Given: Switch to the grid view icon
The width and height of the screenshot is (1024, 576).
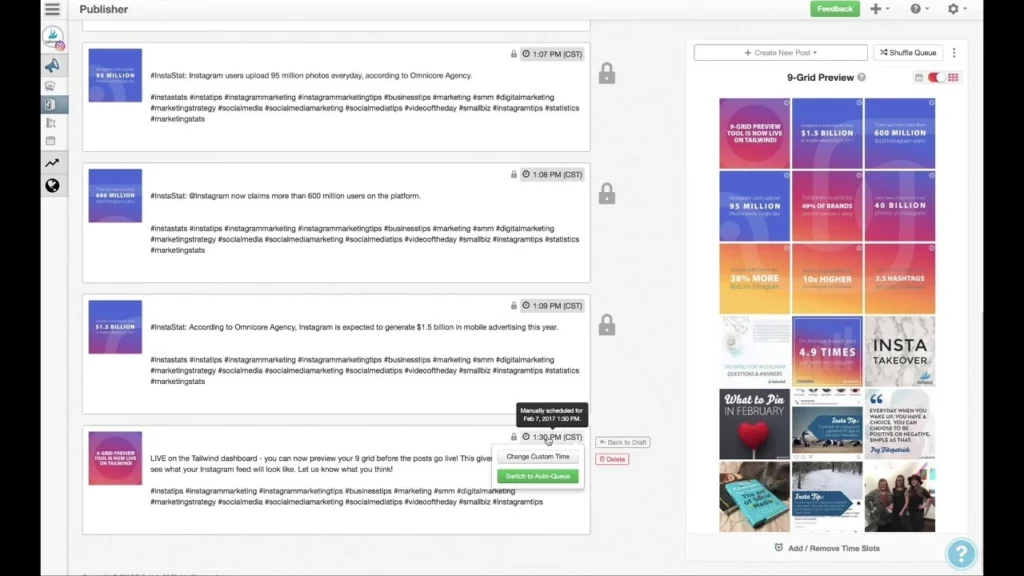Looking at the screenshot, I should [953, 78].
